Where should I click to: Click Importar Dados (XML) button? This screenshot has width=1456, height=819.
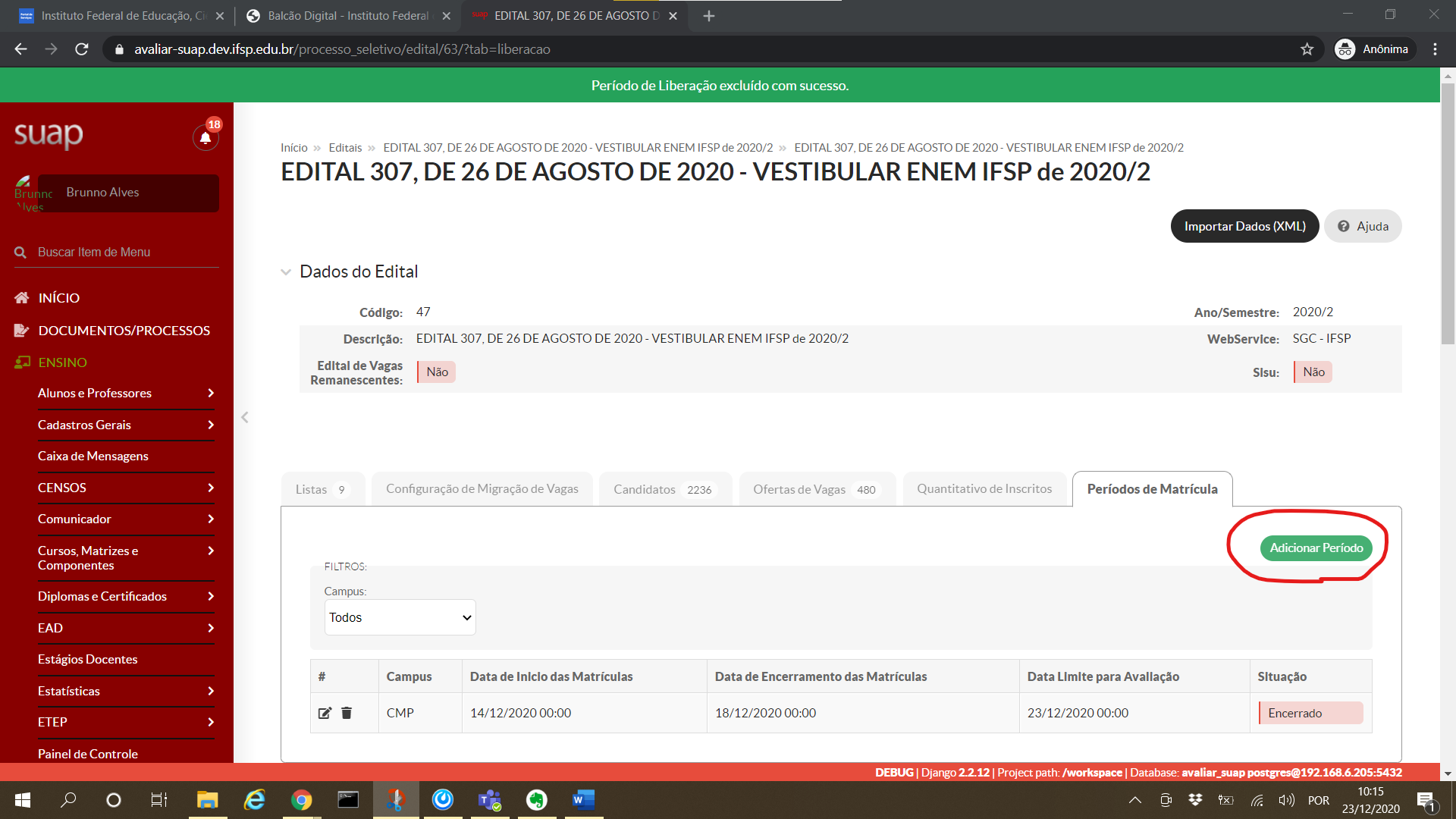[1244, 226]
